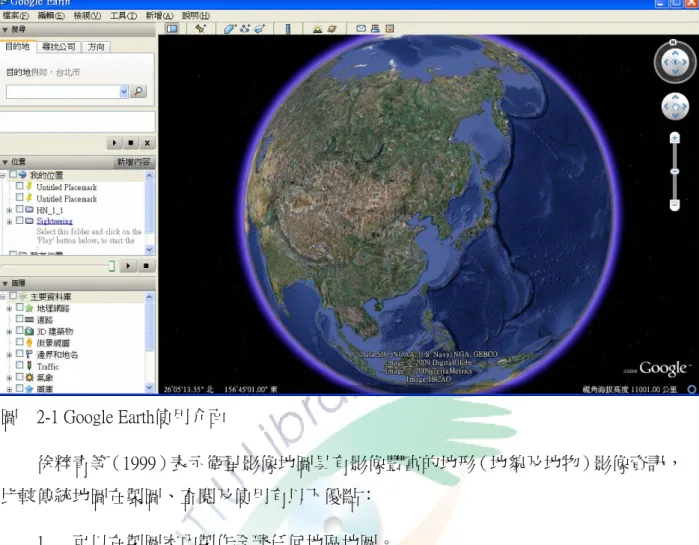Click the 目的地 search input field
The image size is (699, 545).
click(63, 92)
